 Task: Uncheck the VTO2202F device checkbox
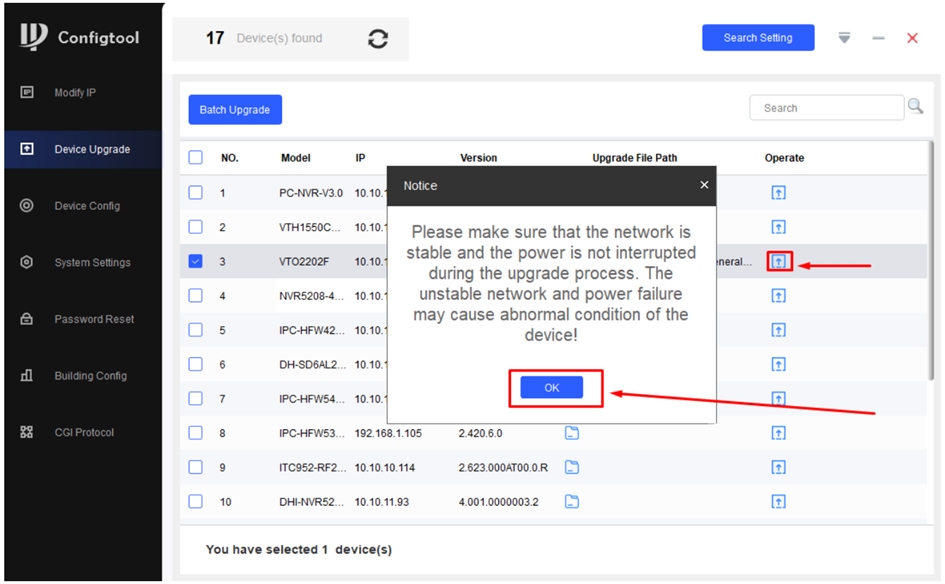(x=196, y=262)
